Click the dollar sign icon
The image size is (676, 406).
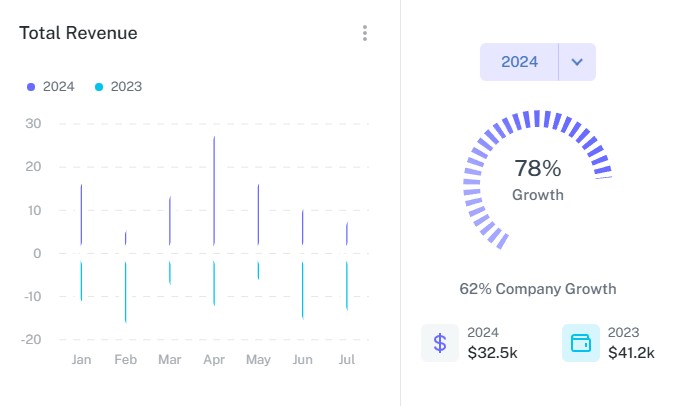440,343
